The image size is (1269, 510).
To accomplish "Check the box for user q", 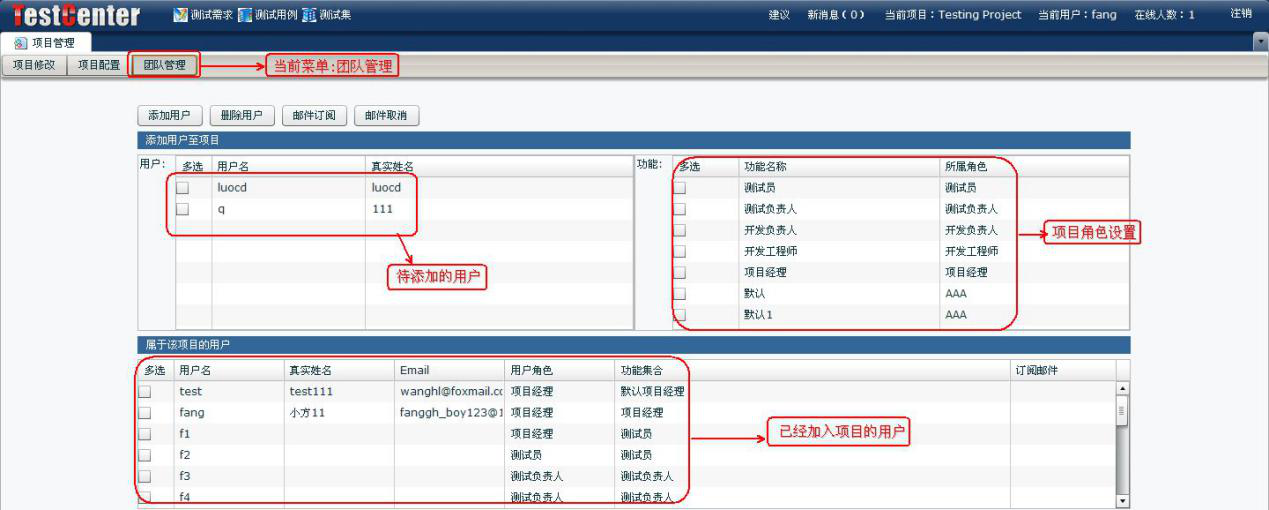I will [182, 209].
